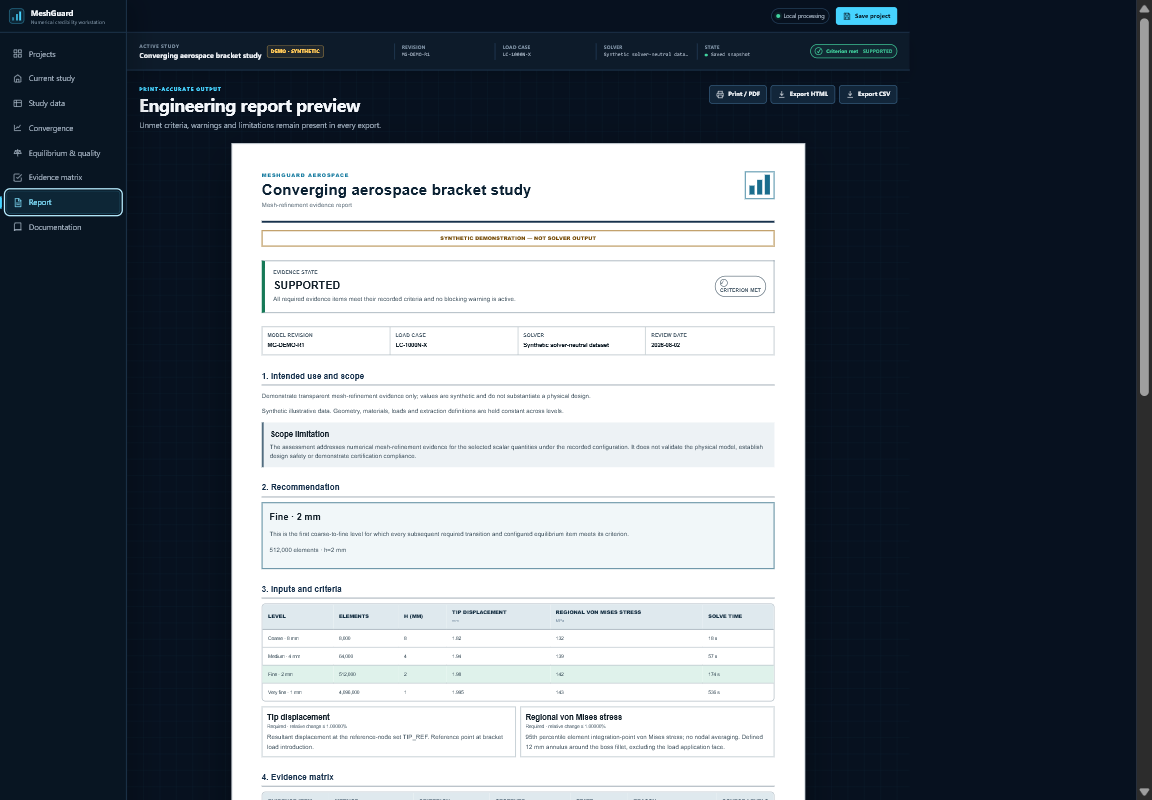Click the Tip displacement criteria card title

pos(298,717)
